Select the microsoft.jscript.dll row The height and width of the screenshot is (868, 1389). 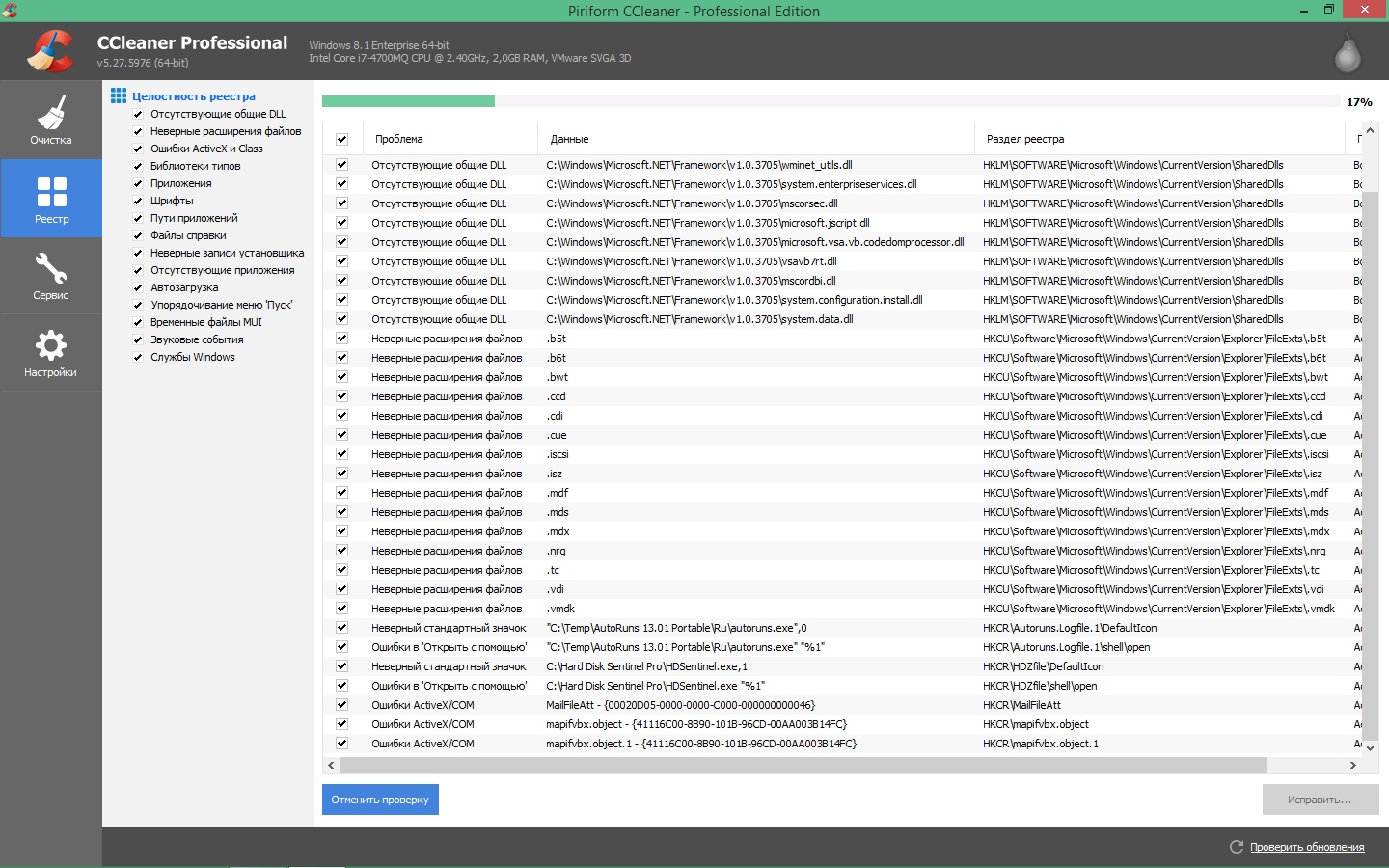pos(842,223)
